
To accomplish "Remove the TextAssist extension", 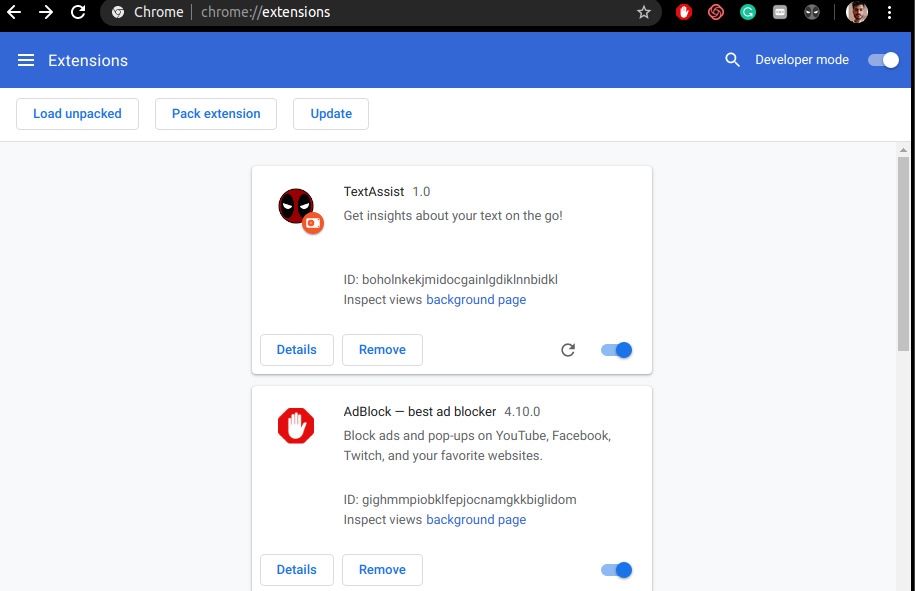I will pos(382,350).
